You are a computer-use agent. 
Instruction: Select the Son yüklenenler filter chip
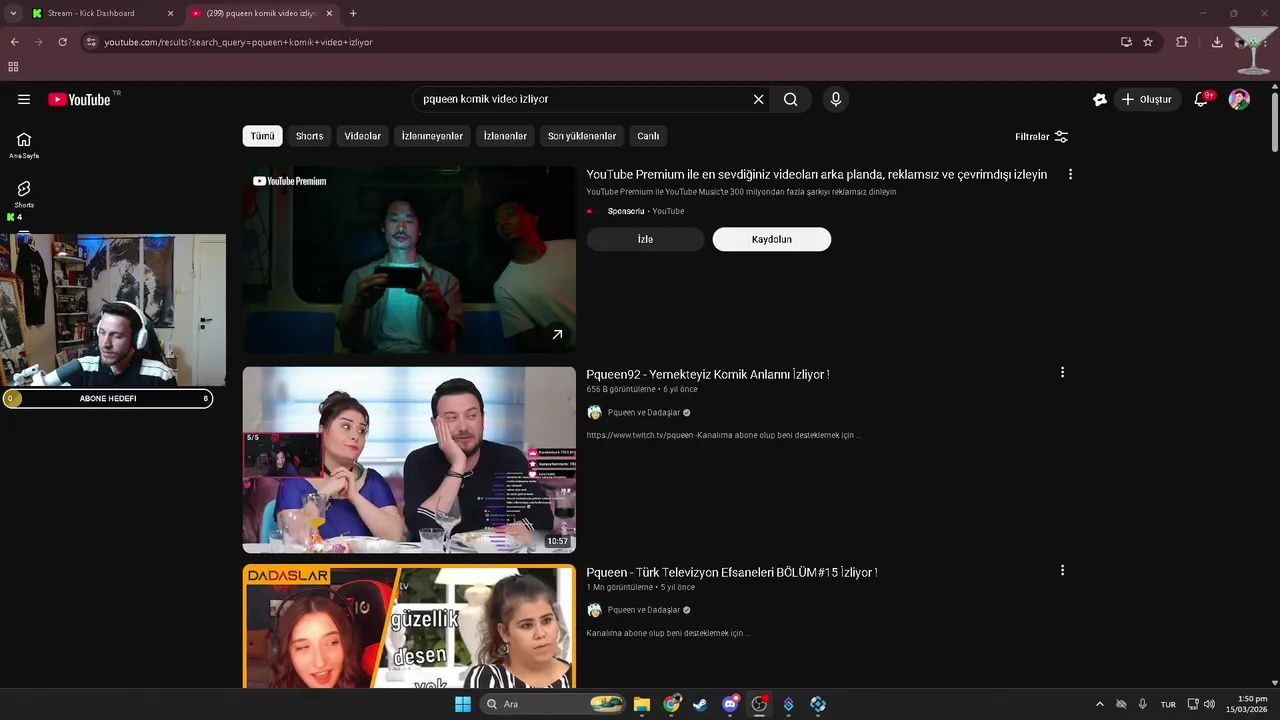tap(582, 136)
